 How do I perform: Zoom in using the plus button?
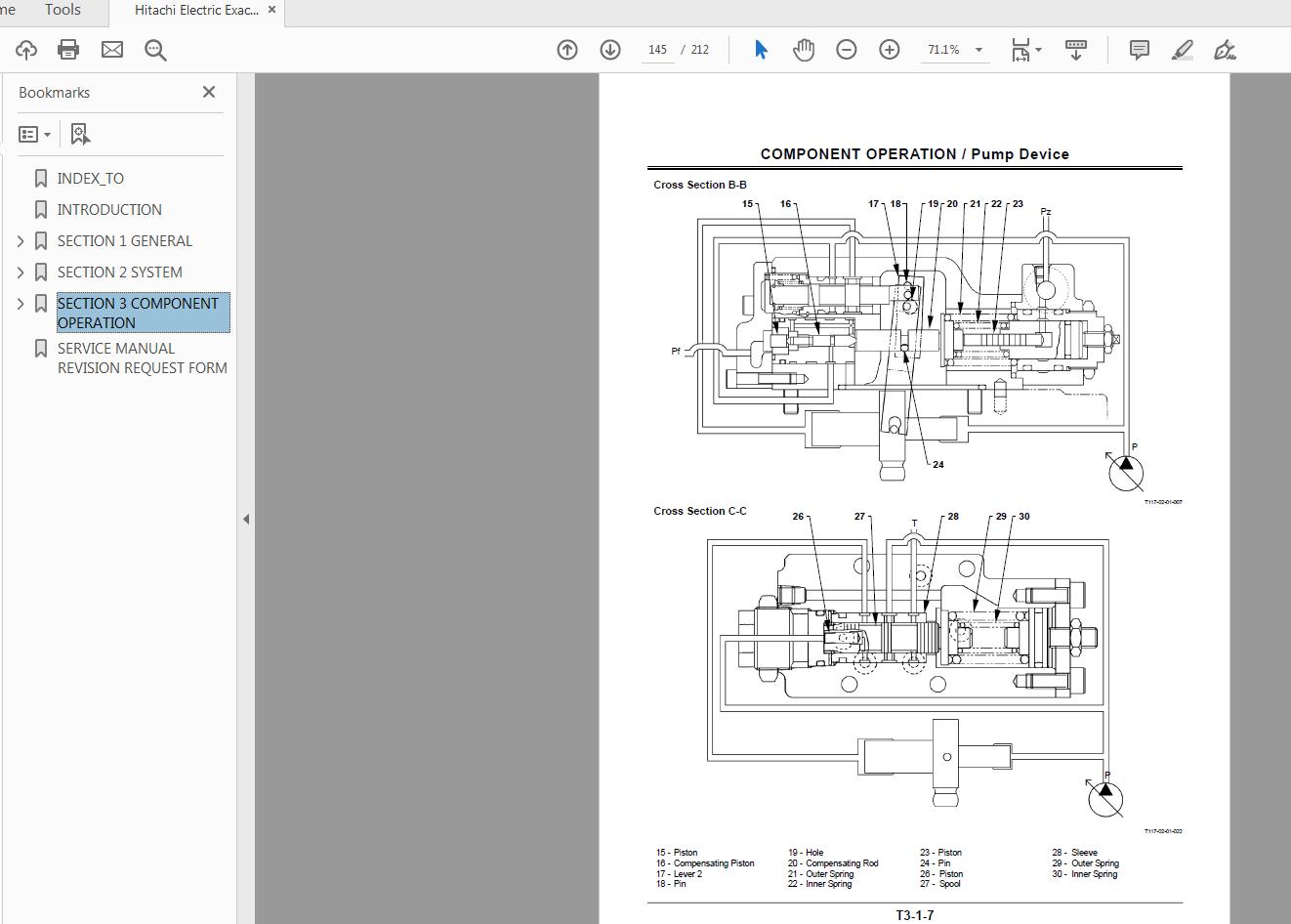(890, 50)
